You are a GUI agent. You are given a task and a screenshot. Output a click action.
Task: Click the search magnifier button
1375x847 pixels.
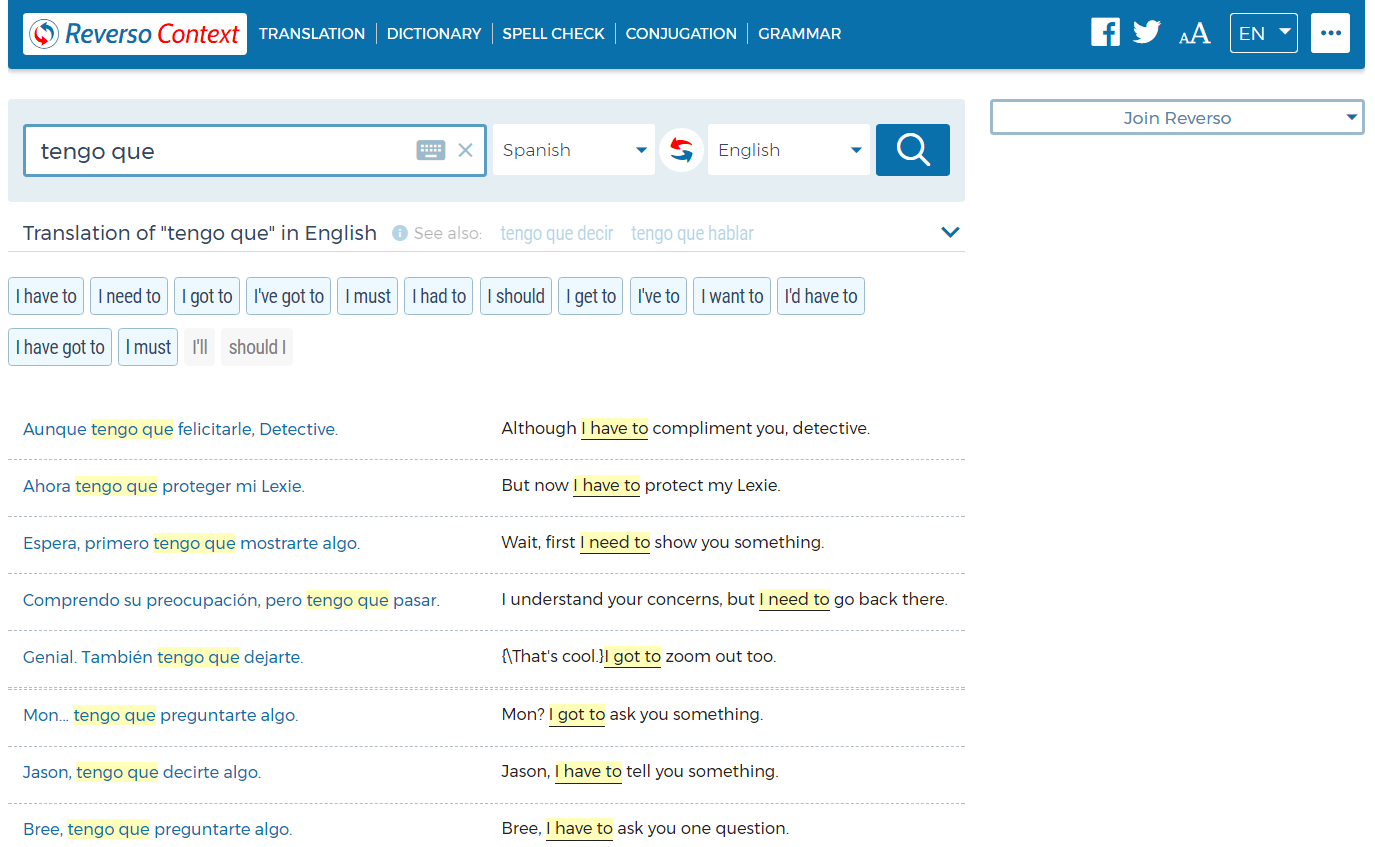point(911,149)
